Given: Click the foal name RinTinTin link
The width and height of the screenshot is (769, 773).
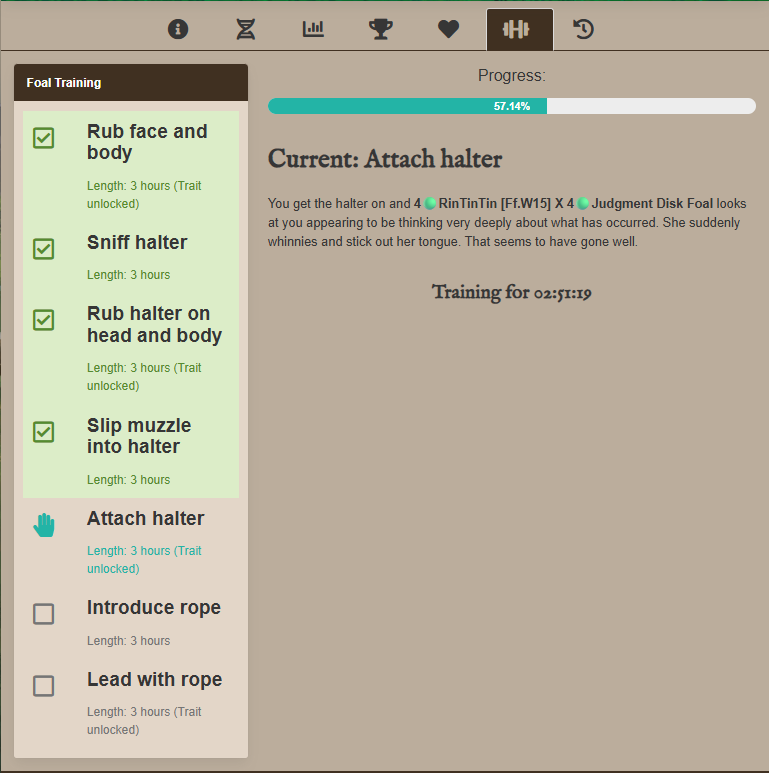Looking at the screenshot, I should pos(494,204).
